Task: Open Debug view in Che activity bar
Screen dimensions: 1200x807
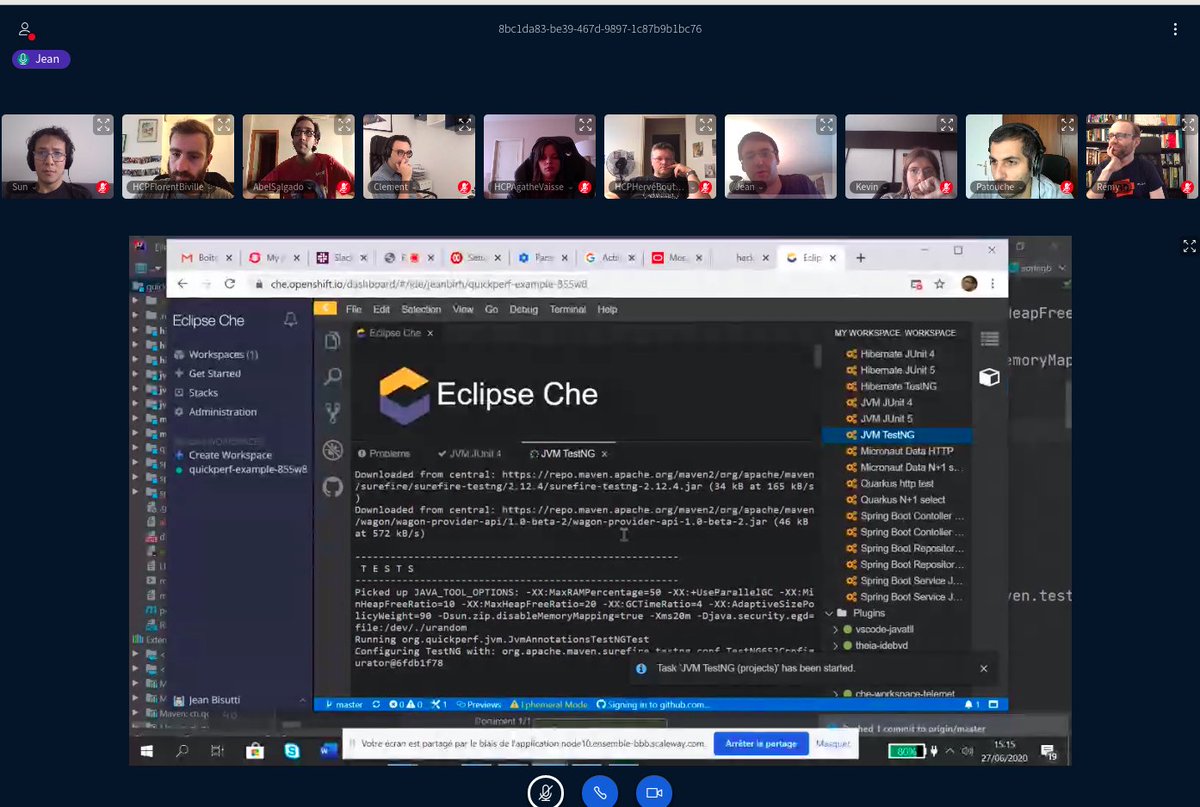Action: tap(333, 449)
